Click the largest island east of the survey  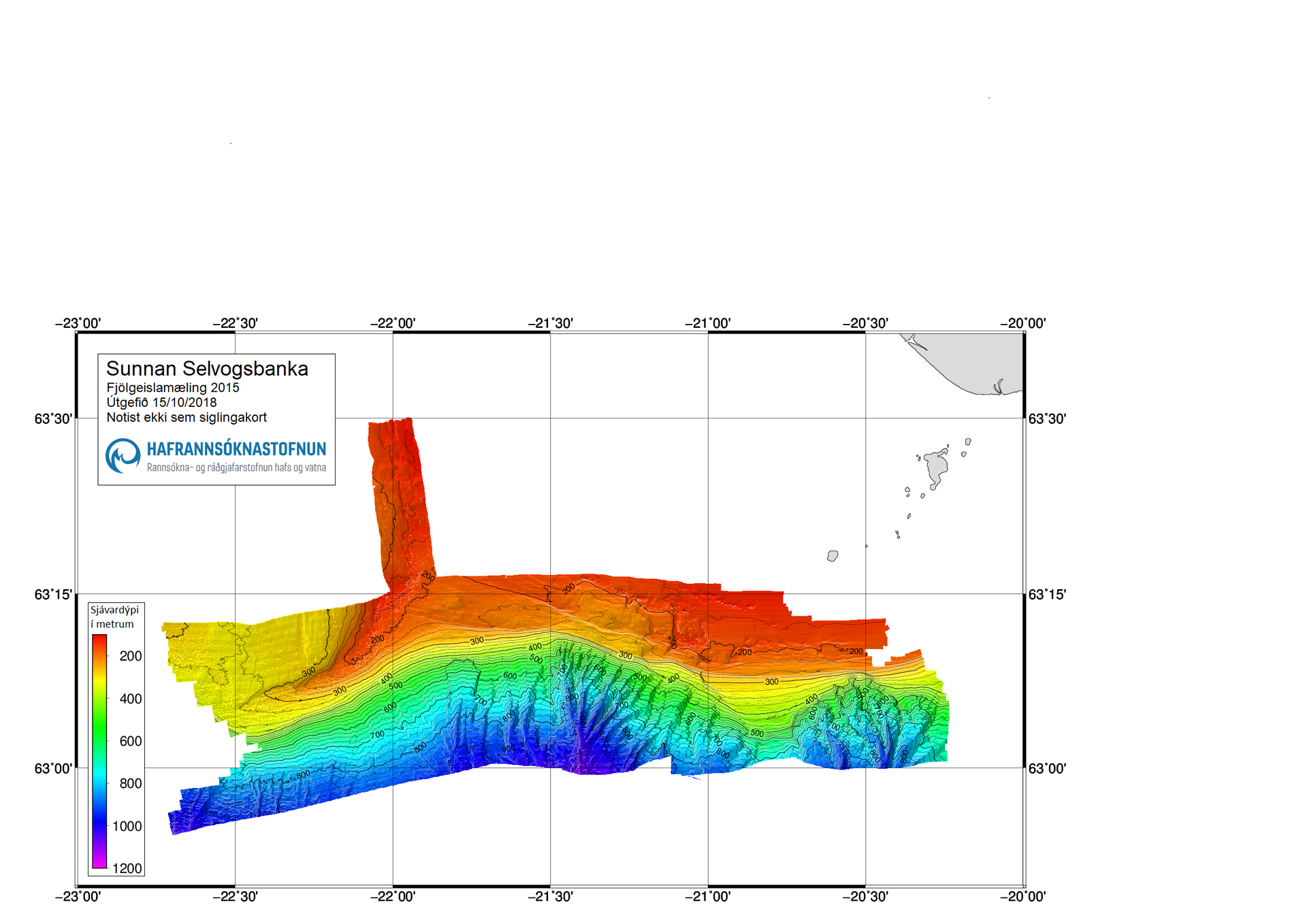tap(937, 466)
